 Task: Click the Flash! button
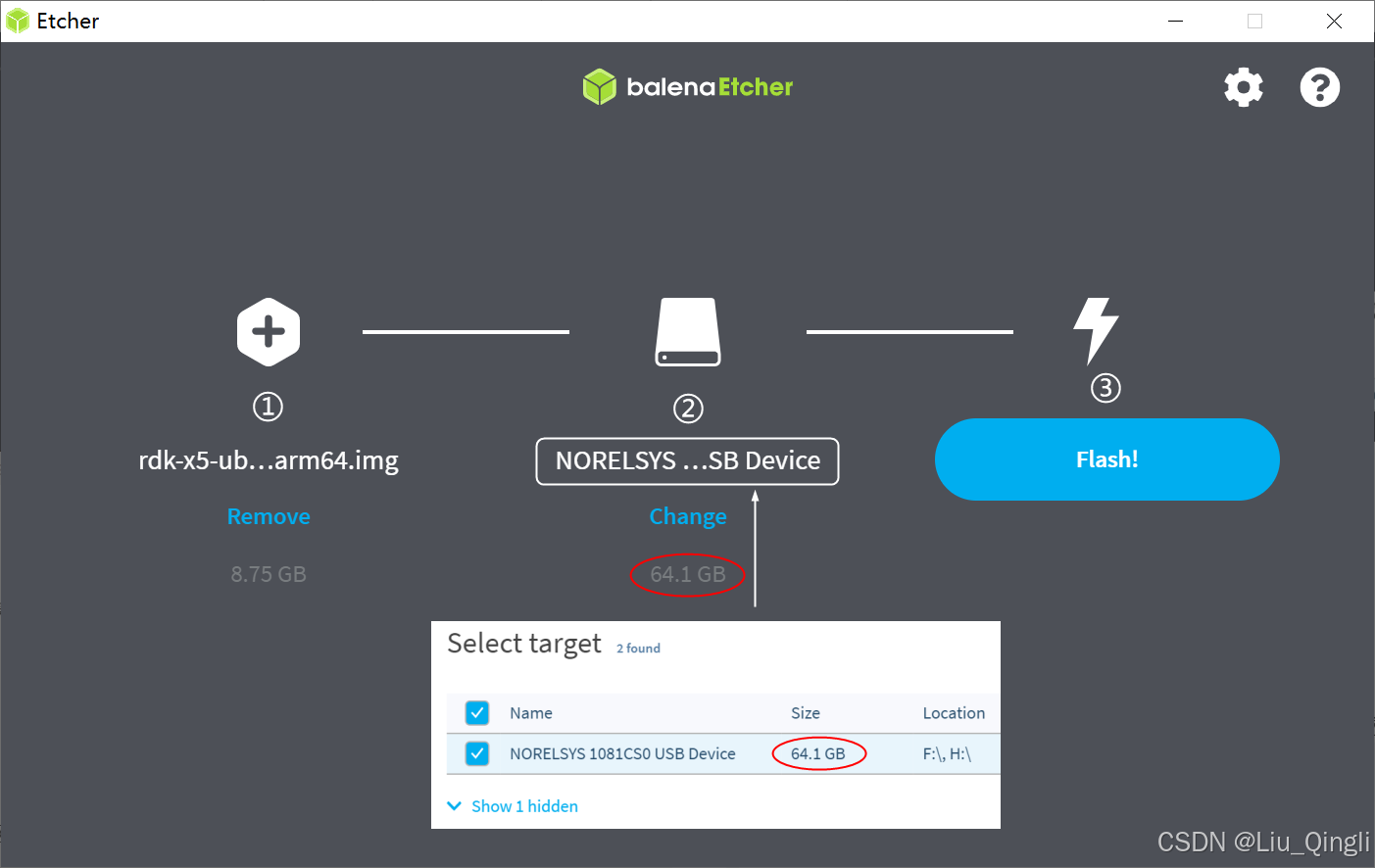pyautogui.click(x=1107, y=459)
